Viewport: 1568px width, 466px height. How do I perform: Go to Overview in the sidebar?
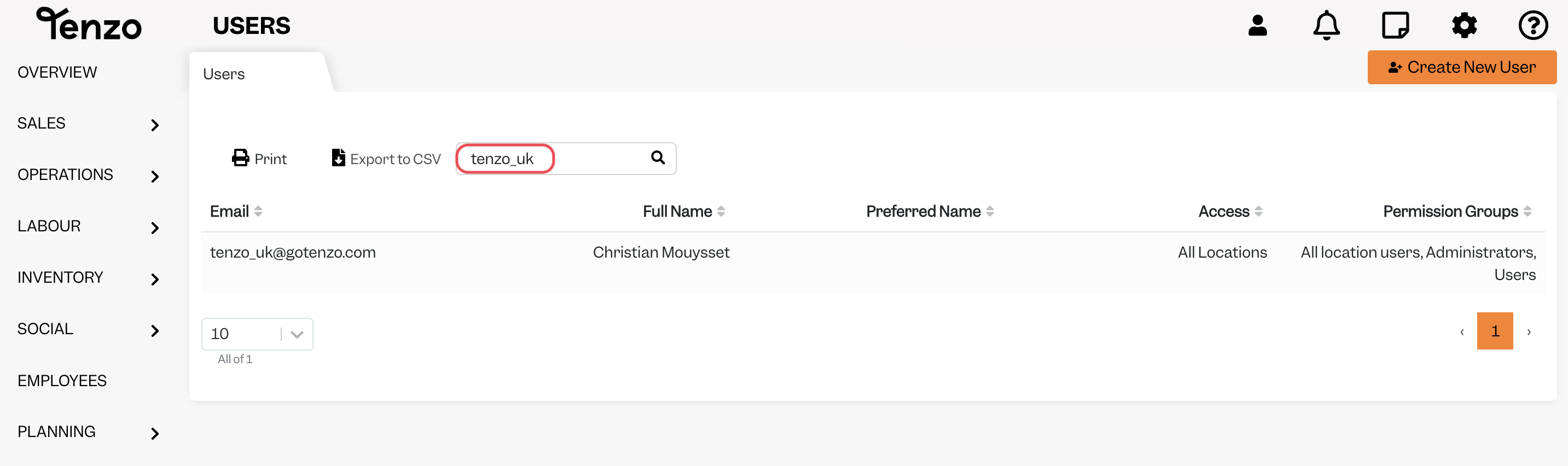(57, 72)
